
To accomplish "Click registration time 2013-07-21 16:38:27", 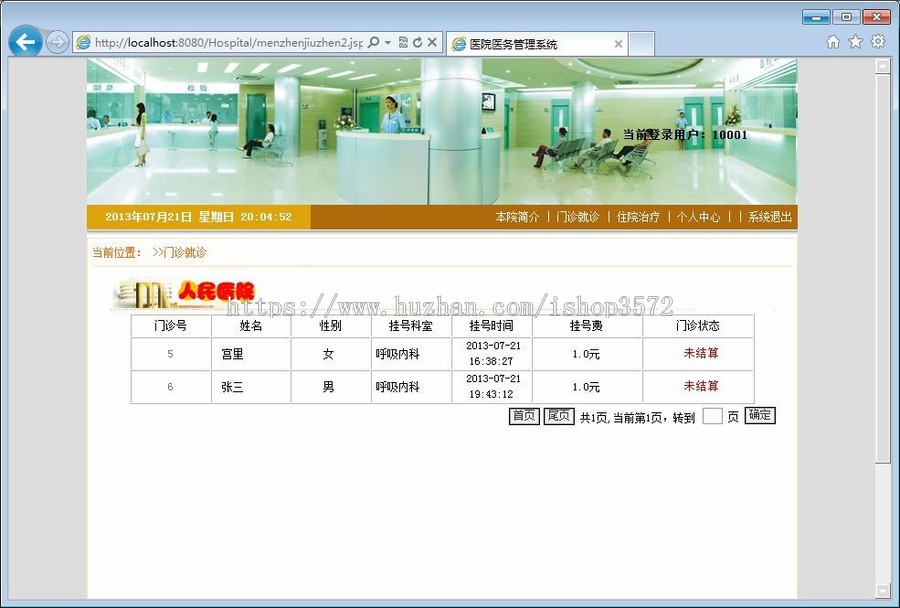I will pos(493,353).
